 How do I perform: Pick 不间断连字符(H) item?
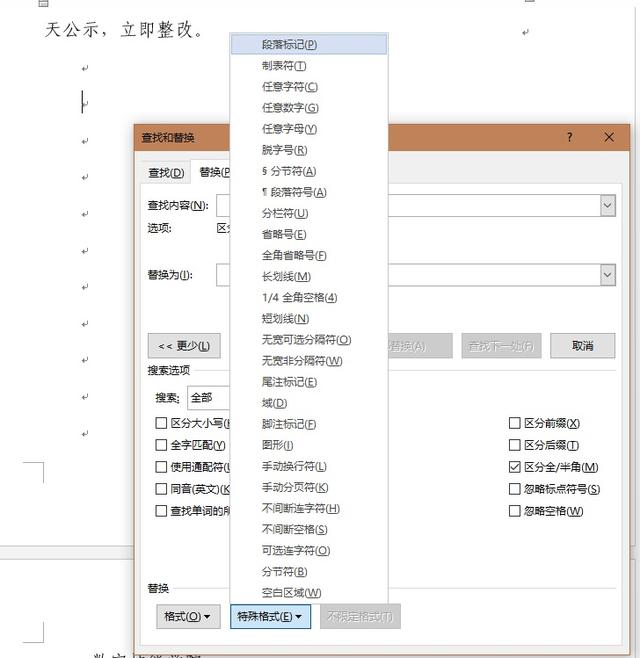pos(309,508)
